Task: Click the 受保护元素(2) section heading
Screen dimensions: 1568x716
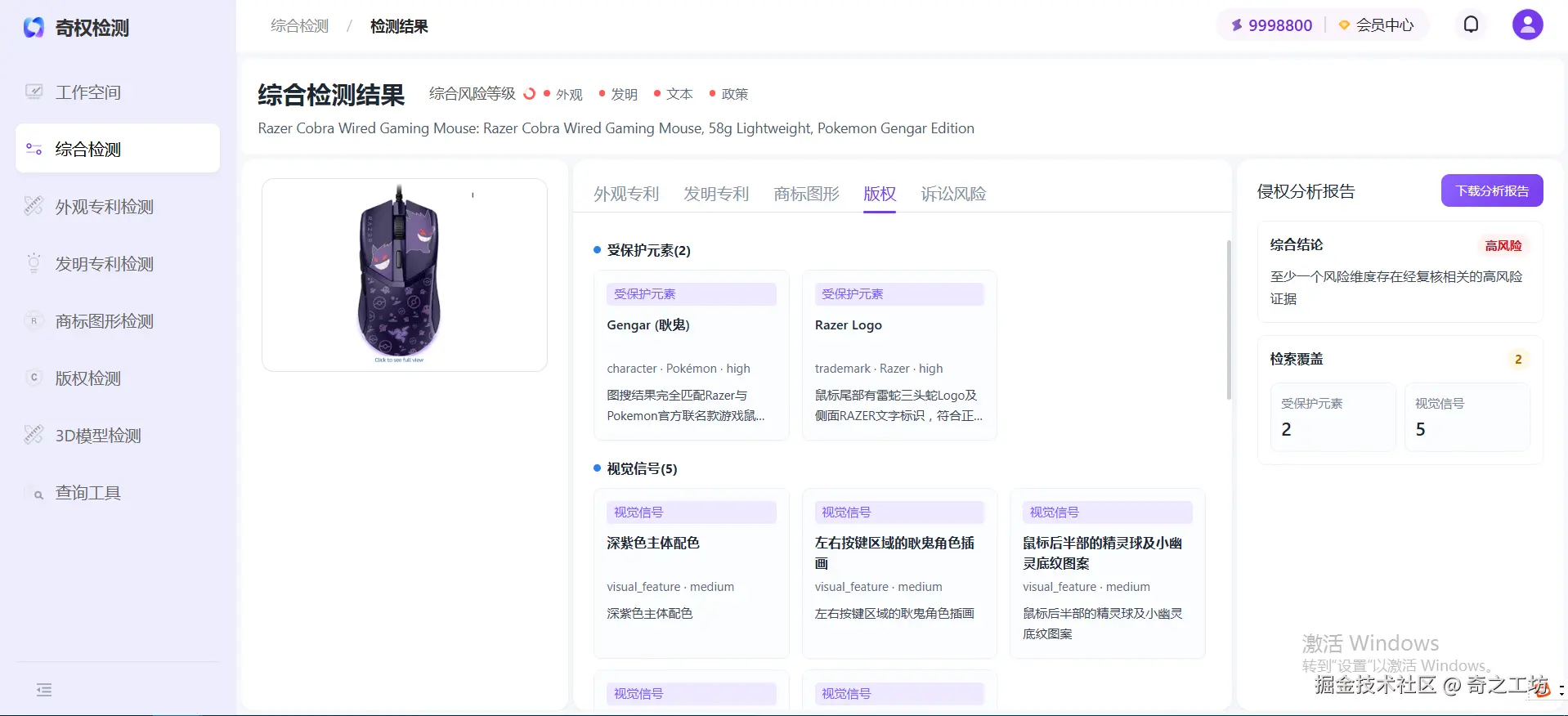Action: 648,250
